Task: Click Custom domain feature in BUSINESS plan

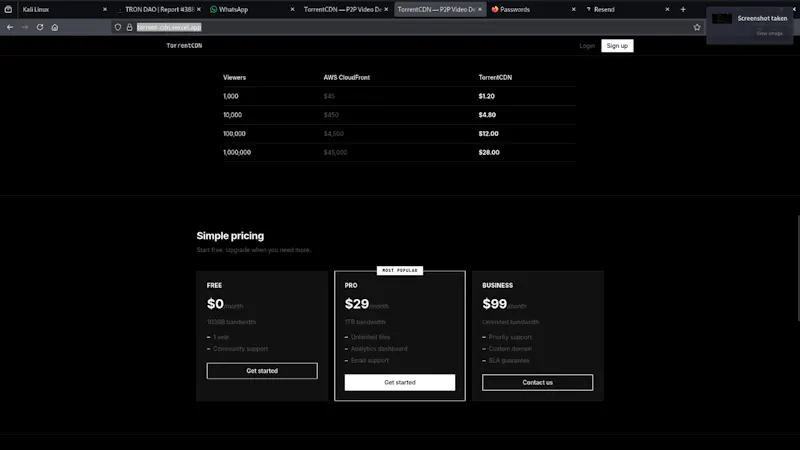Action: pyautogui.click(x=510, y=349)
